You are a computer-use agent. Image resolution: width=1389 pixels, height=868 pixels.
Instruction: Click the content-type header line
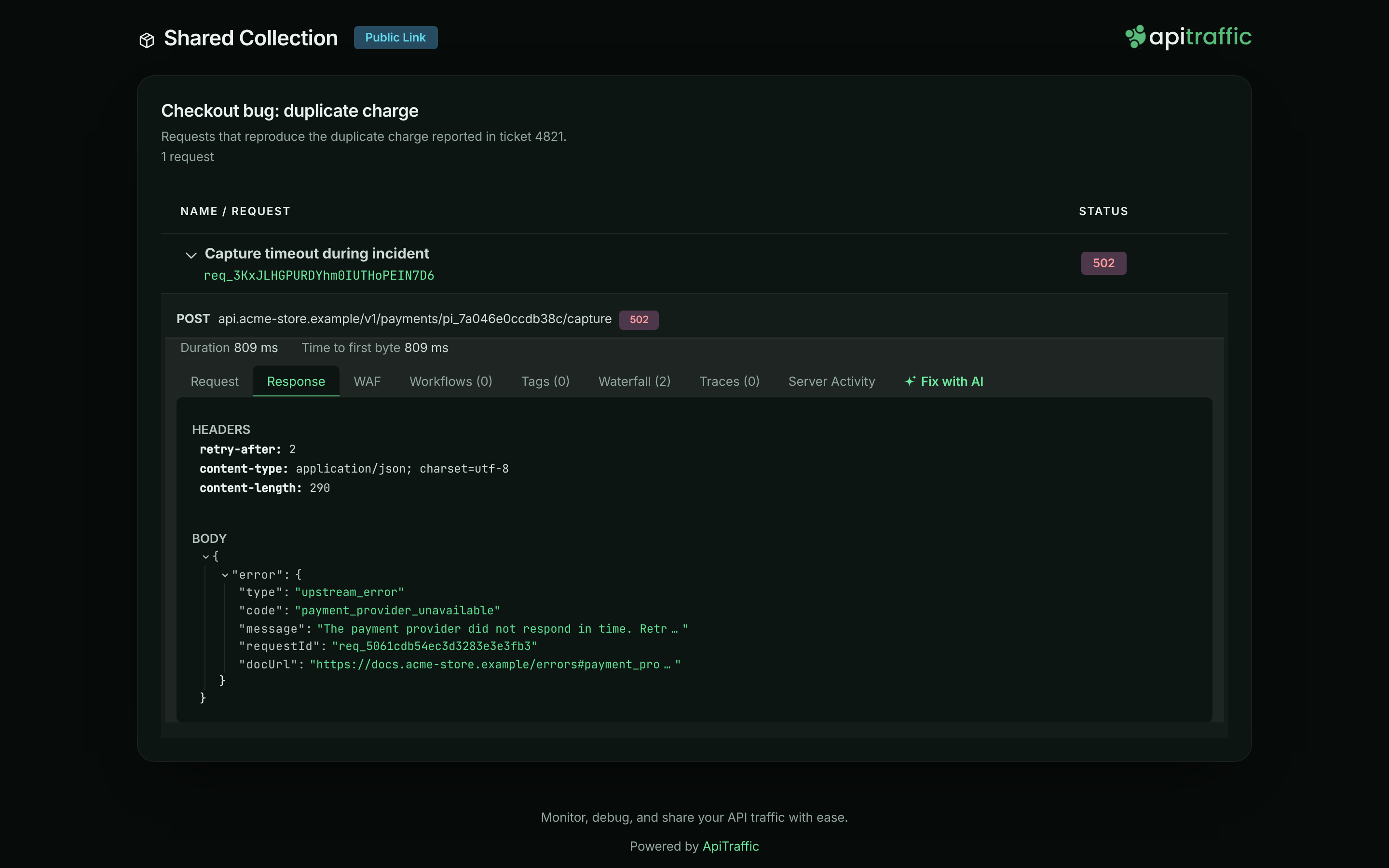click(354, 468)
